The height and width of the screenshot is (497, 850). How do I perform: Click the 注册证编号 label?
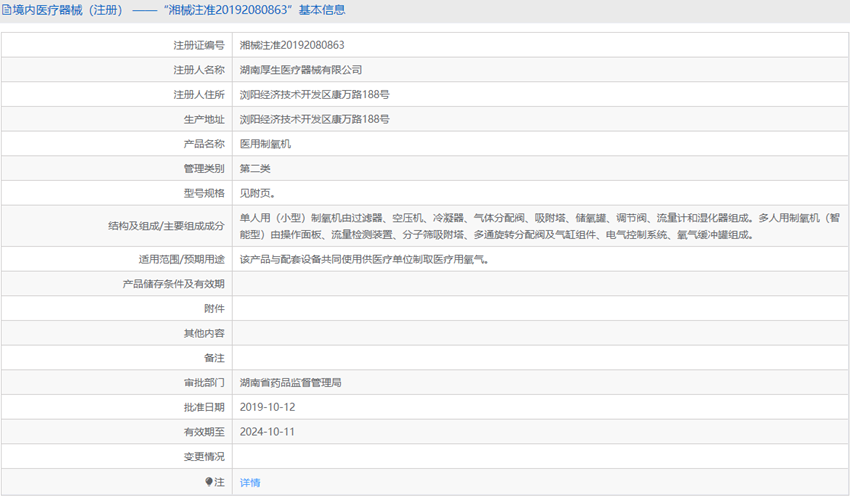point(198,45)
